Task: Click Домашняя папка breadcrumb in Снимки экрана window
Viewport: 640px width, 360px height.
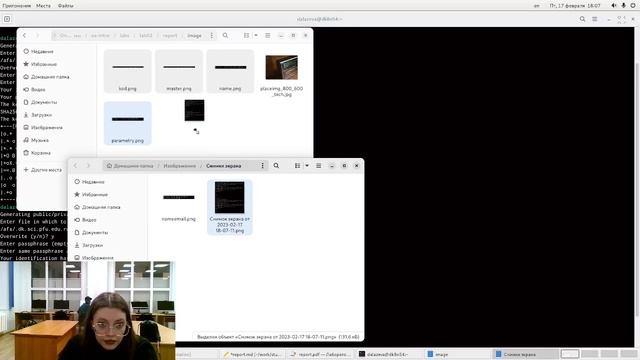Action: coord(130,166)
